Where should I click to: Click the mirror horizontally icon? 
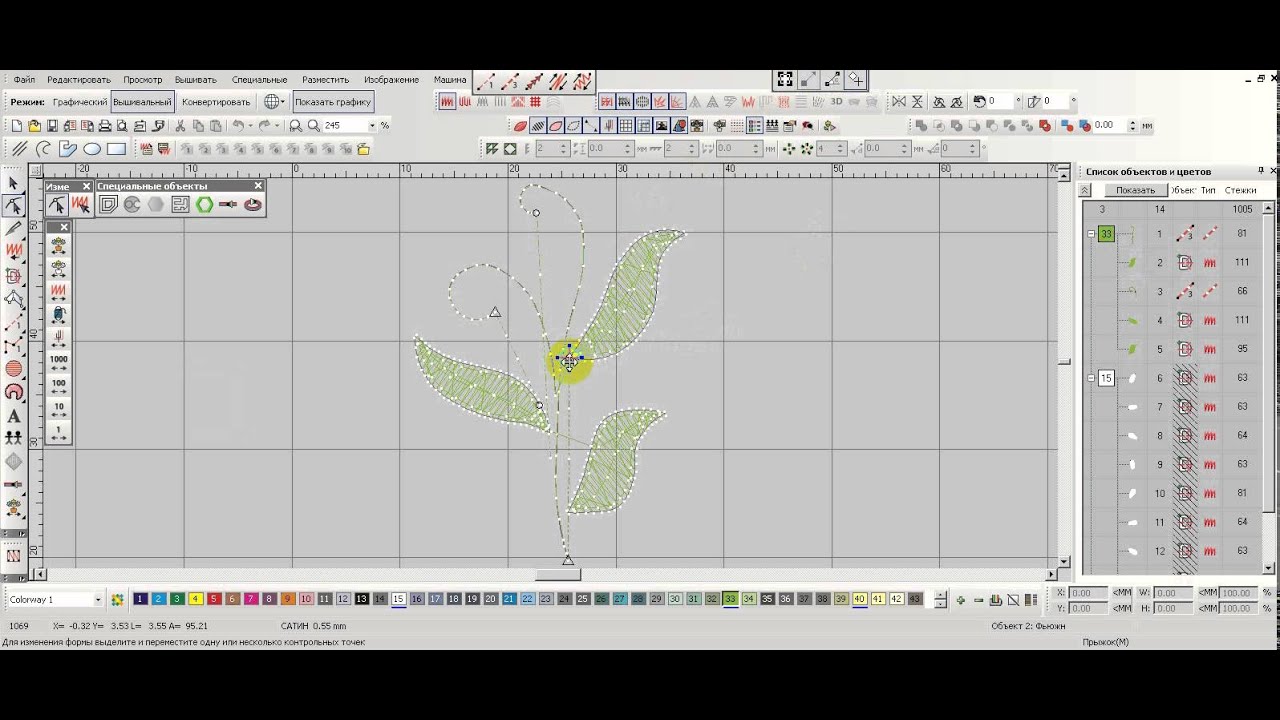pyautogui.click(x=898, y=101)
